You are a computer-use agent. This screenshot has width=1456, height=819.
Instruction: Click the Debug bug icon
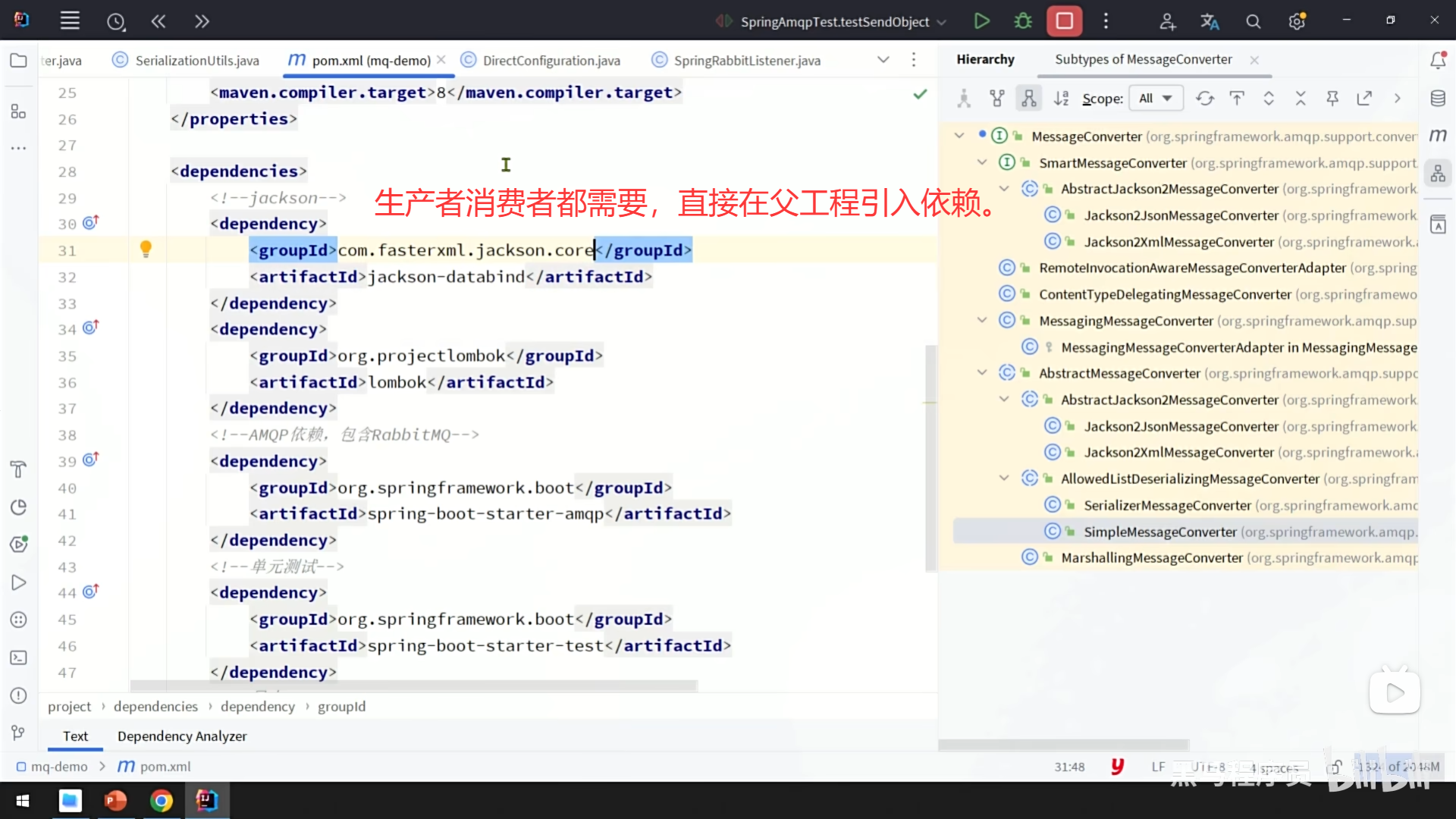coord(1023,21)
